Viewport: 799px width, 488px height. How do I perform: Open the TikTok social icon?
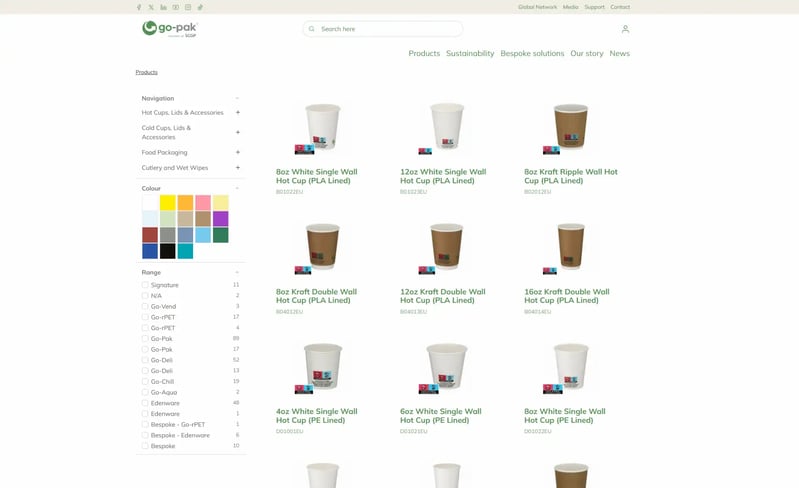(200, 7)
